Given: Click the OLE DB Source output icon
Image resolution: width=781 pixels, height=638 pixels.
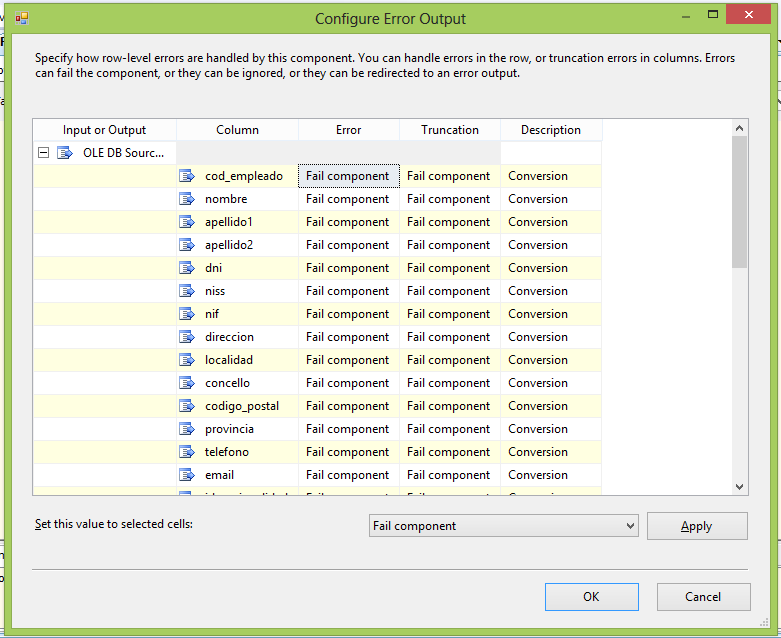Looking at the screenshot, I should point(65,153).
